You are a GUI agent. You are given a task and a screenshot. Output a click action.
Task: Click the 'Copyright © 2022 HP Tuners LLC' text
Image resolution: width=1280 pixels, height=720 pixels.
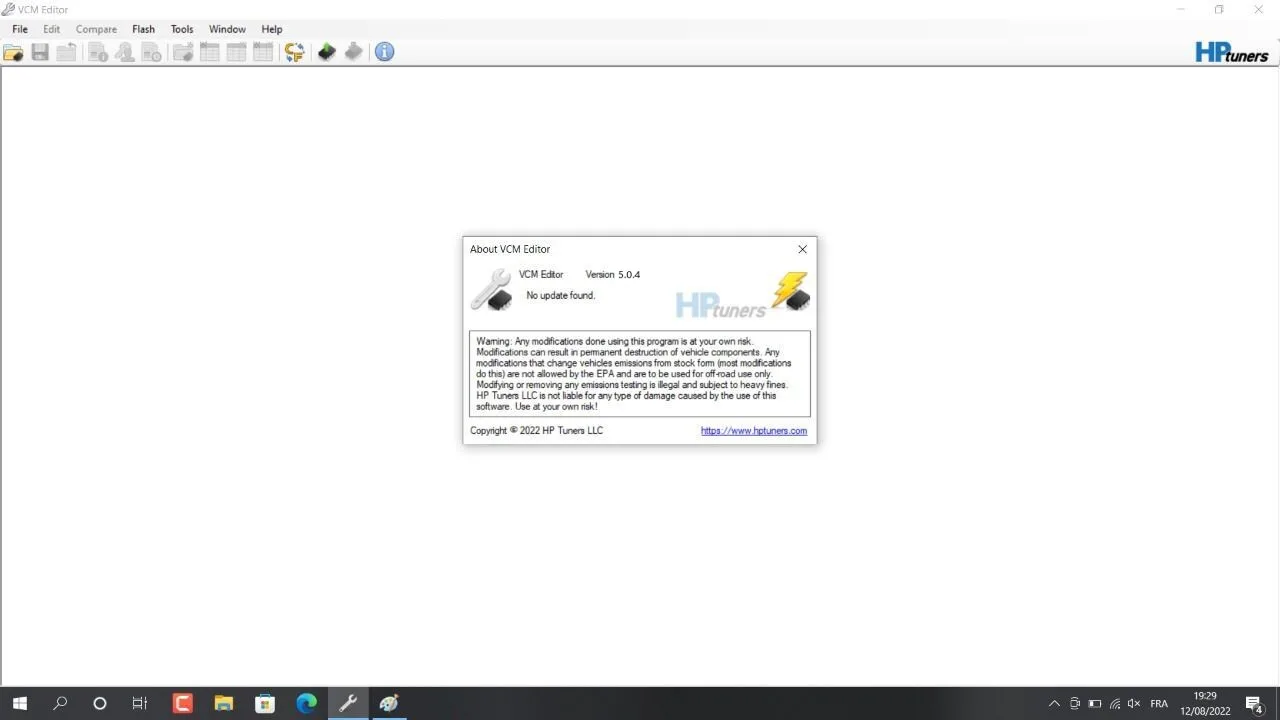coord(537,431)
